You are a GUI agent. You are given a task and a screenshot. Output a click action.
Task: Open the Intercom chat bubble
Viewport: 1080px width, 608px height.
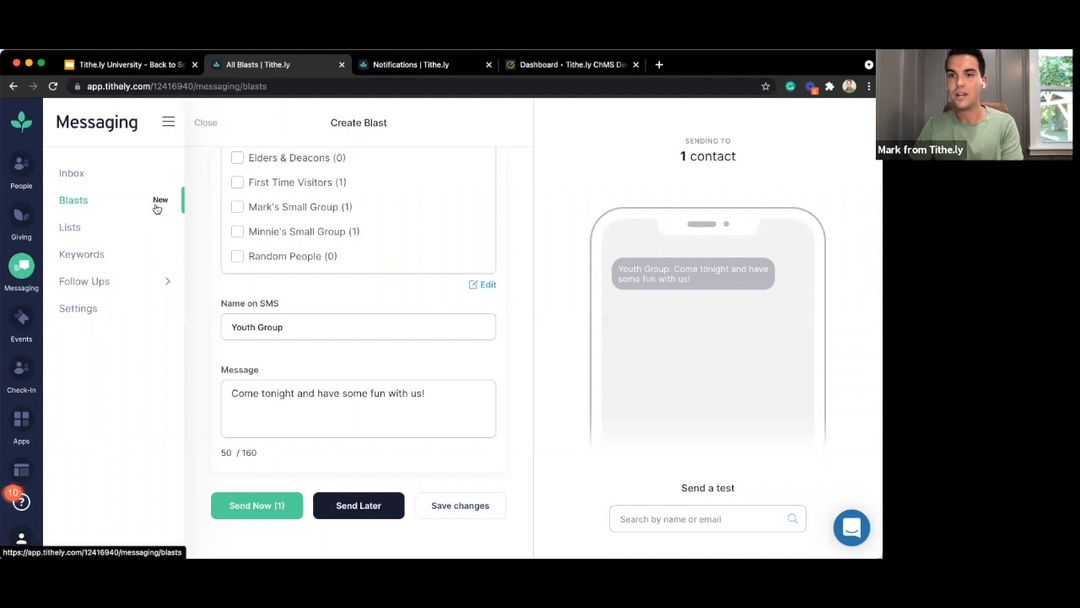pyautogui.click(x=851, y=527)
